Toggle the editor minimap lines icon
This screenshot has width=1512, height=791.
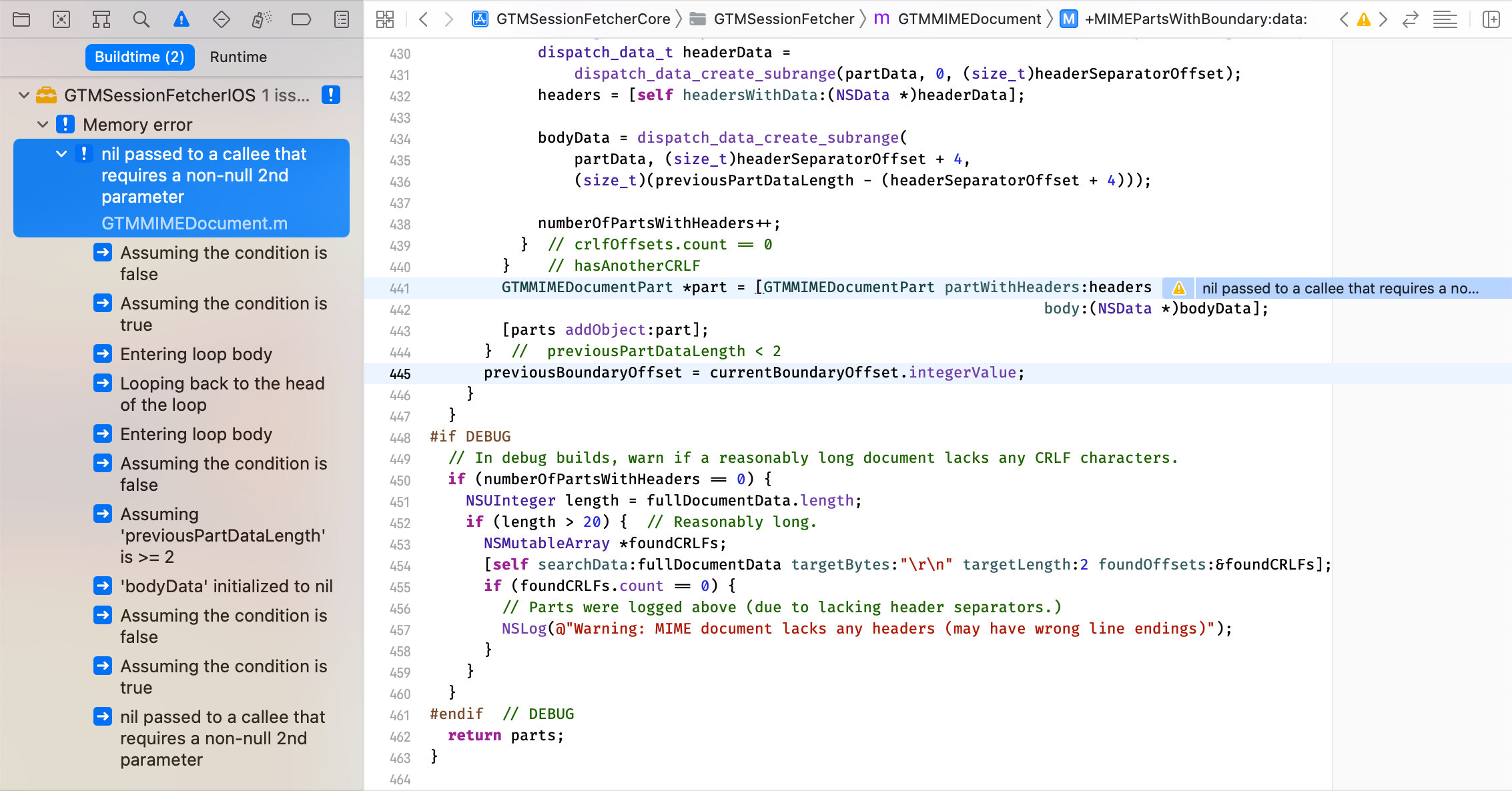click(1445, 19)
